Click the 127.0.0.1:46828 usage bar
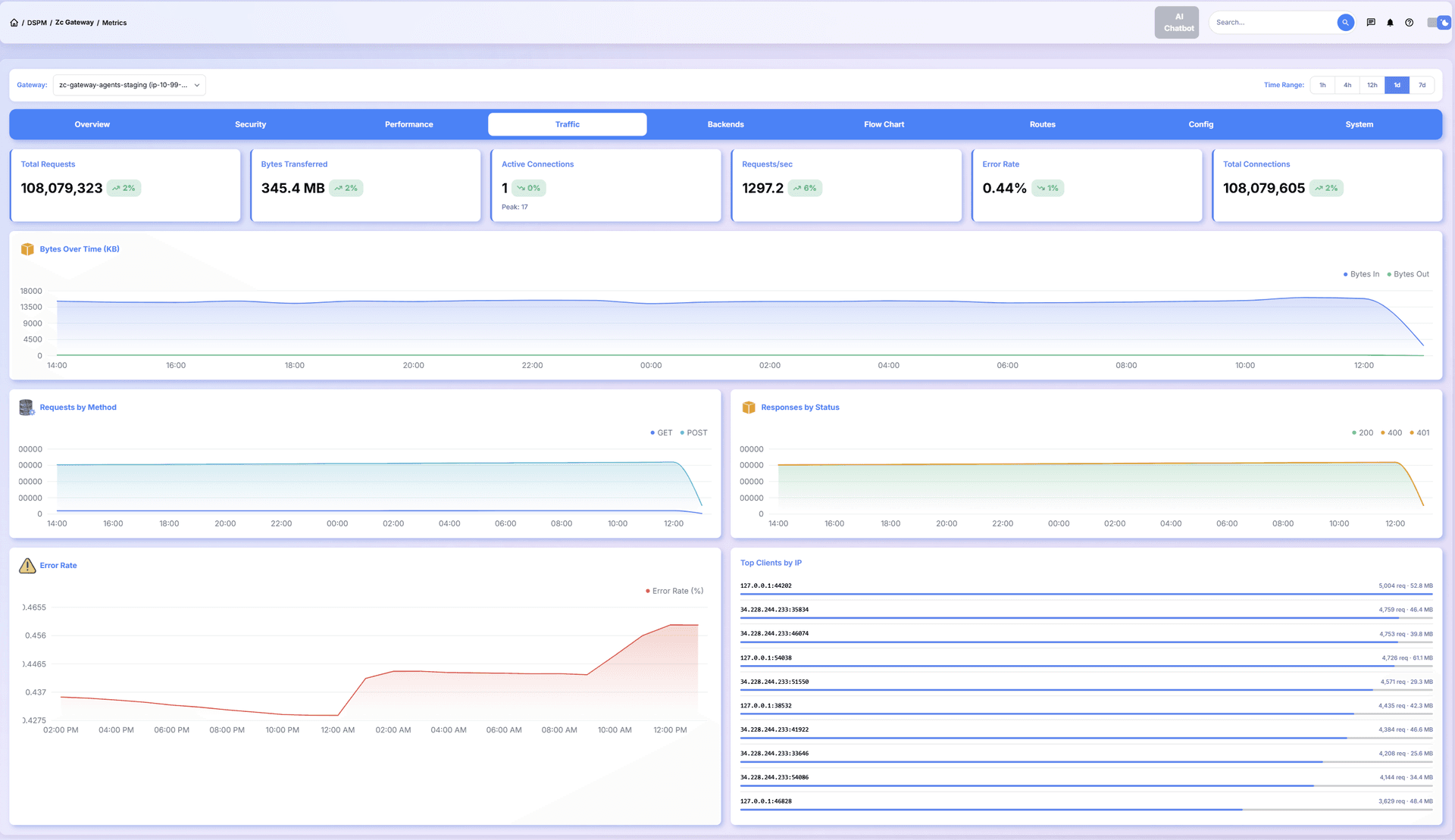The width and height of the screenshot is (1455, 840). click(1086, 810)
